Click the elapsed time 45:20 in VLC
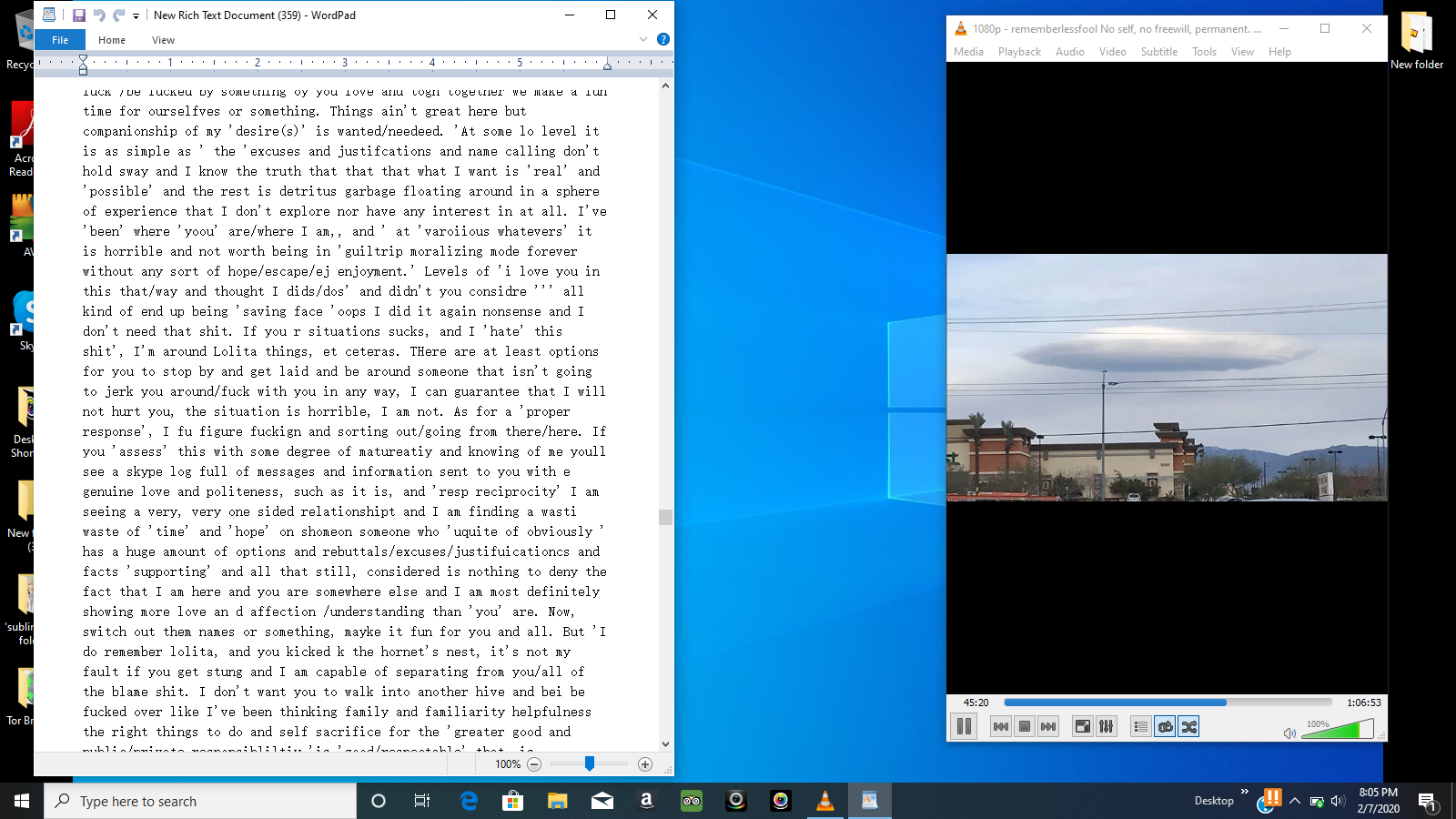The height and width of the screenshot is (819, 1456). [976, 703]
